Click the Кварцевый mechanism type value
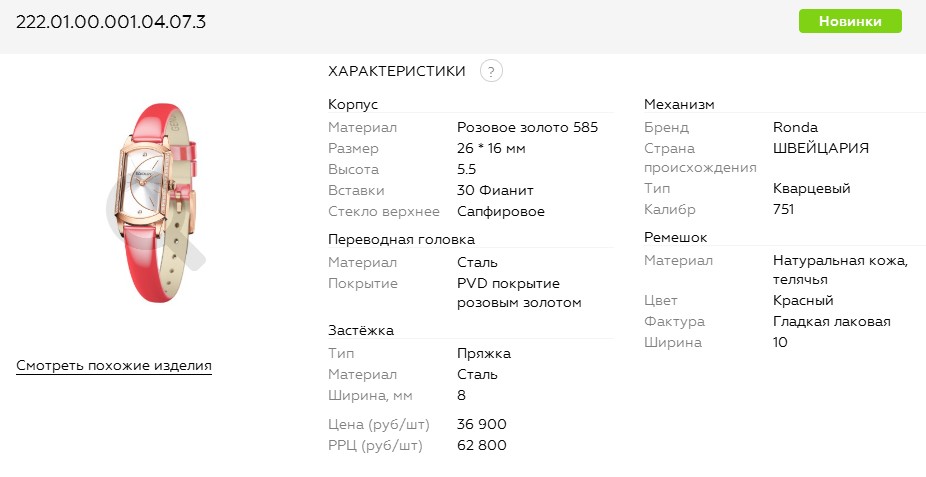 click(811, 188)
